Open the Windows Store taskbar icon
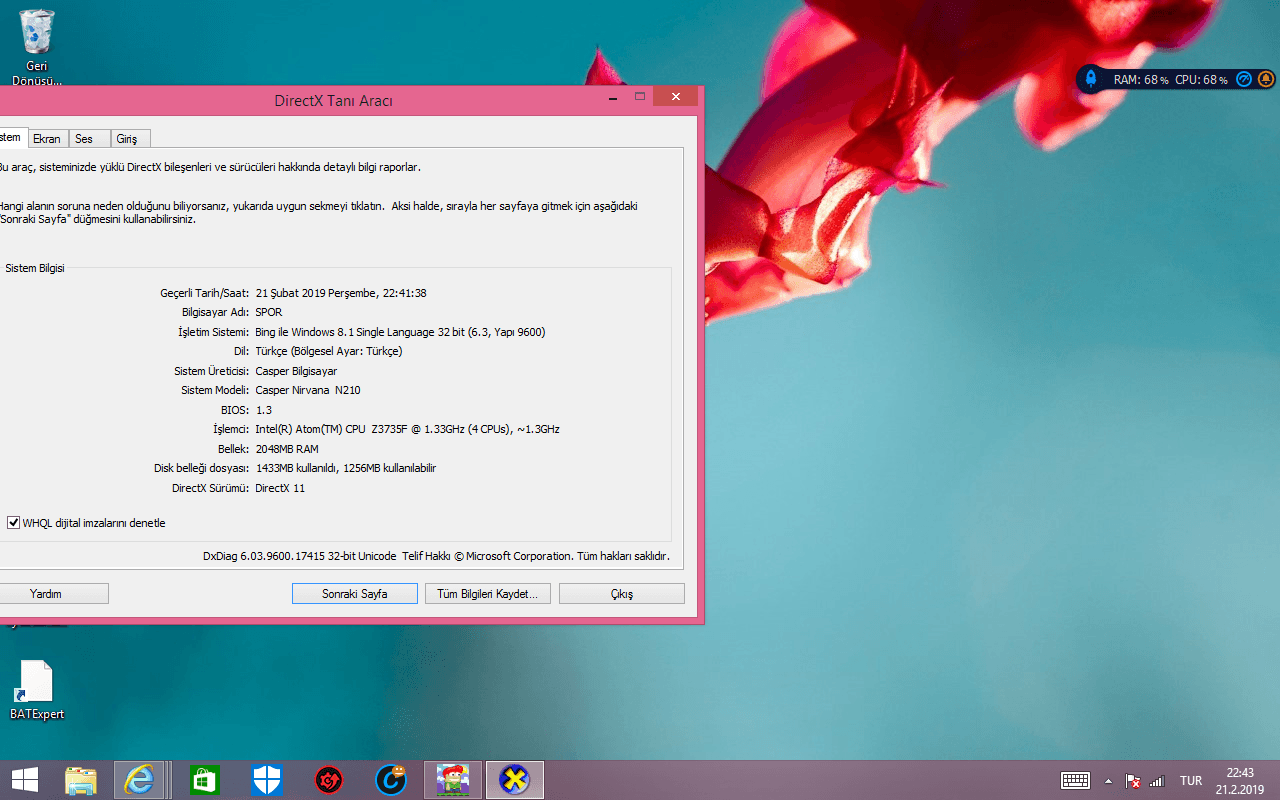Viewport: 1280px width, 800px height. [x=205, y=780]
